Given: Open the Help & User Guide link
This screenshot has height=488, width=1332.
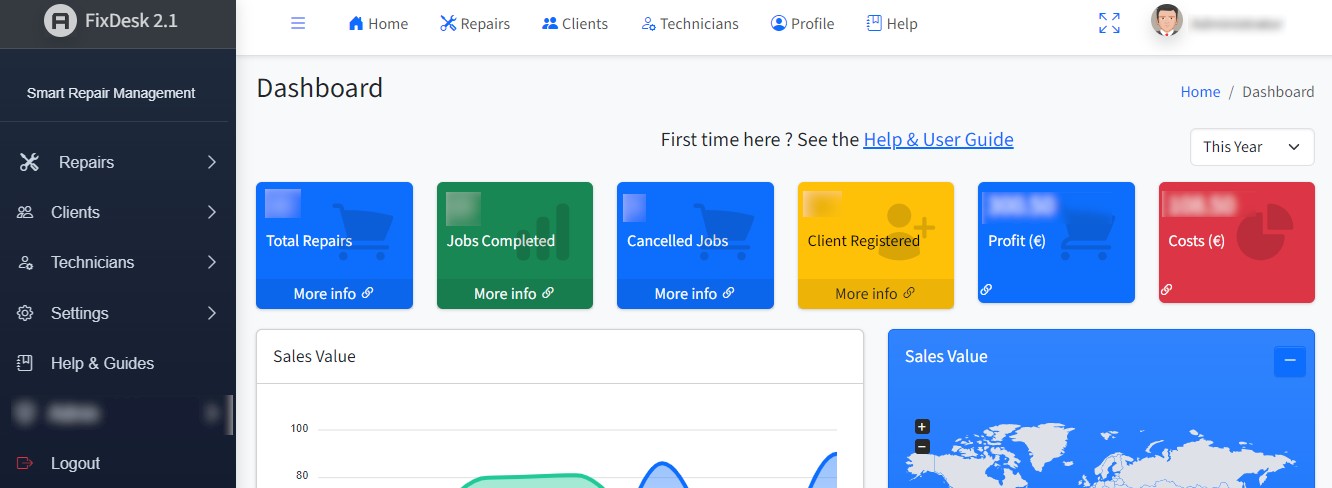Looking at the screenshot, I should pyautogui.click(x=938, y=140).
